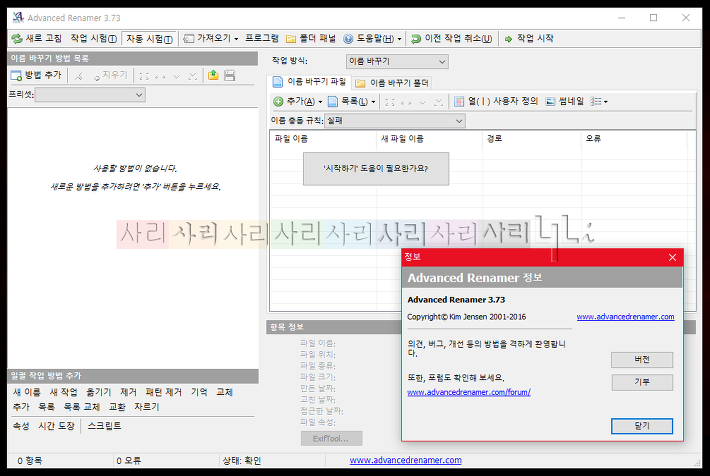The image size is (710, 476).
Task: Add the 새 작업 method
Action: tap(63, 392)
